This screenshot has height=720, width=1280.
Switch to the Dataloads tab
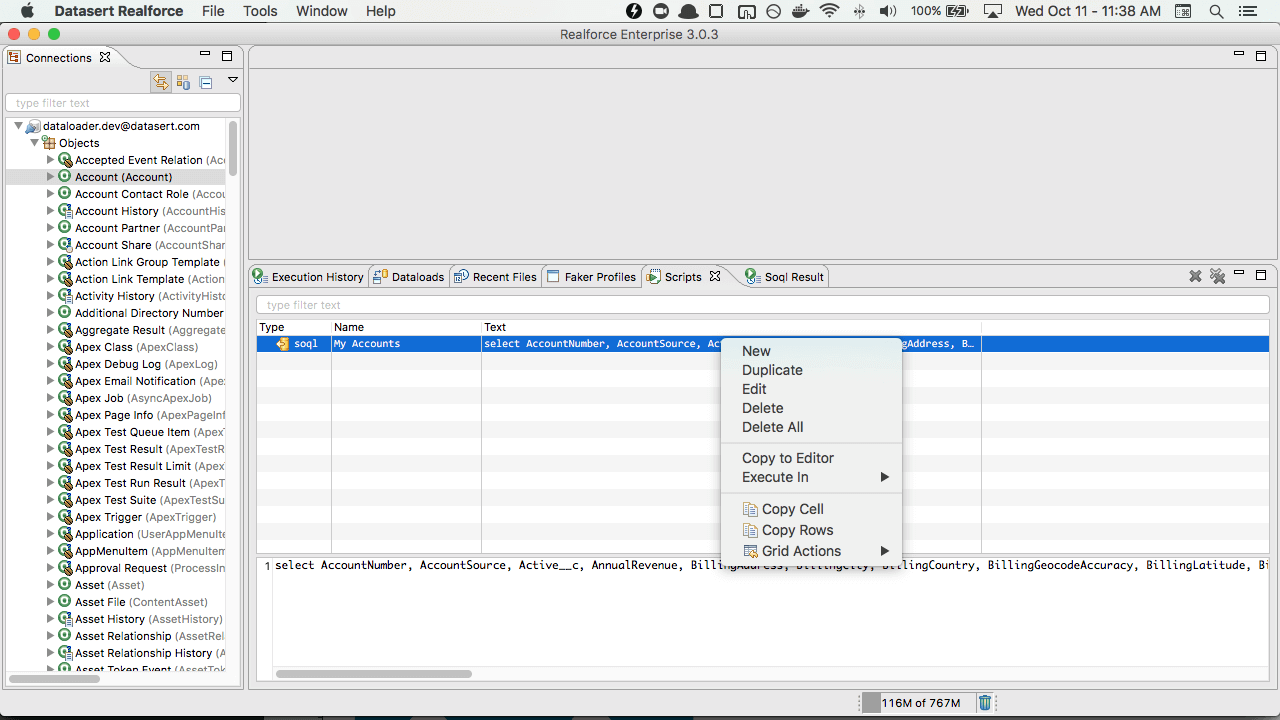(x=408, y=277)
